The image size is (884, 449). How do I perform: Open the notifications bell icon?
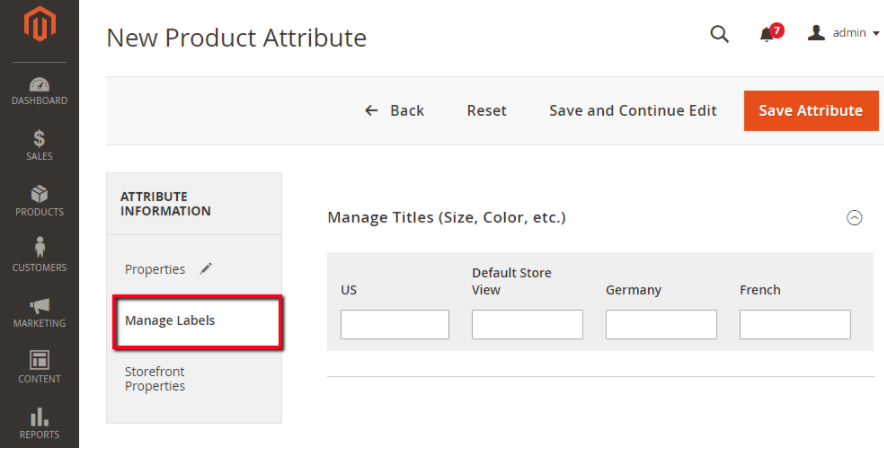tap(767, 34)
